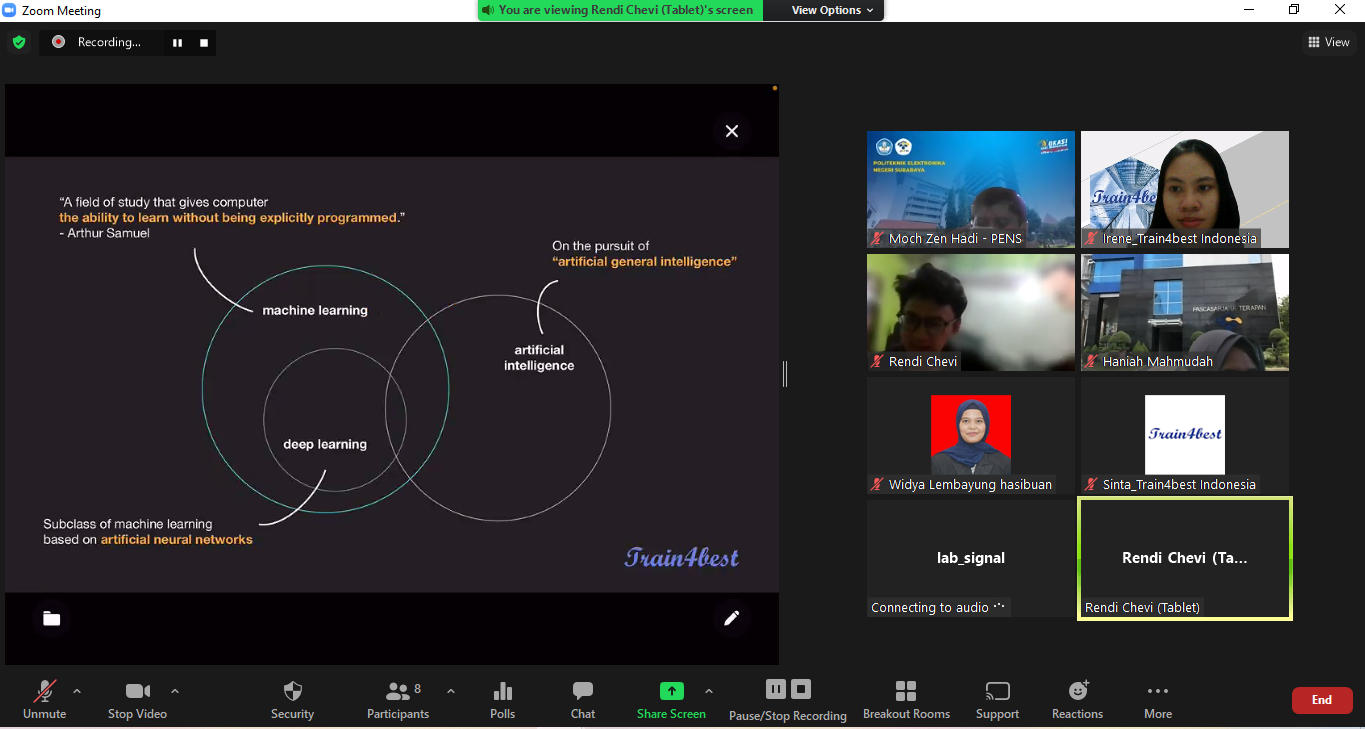This screenshot has width=1365, height=729.
Task: Click the Security shield icon
Action: [x=292, y=691]
